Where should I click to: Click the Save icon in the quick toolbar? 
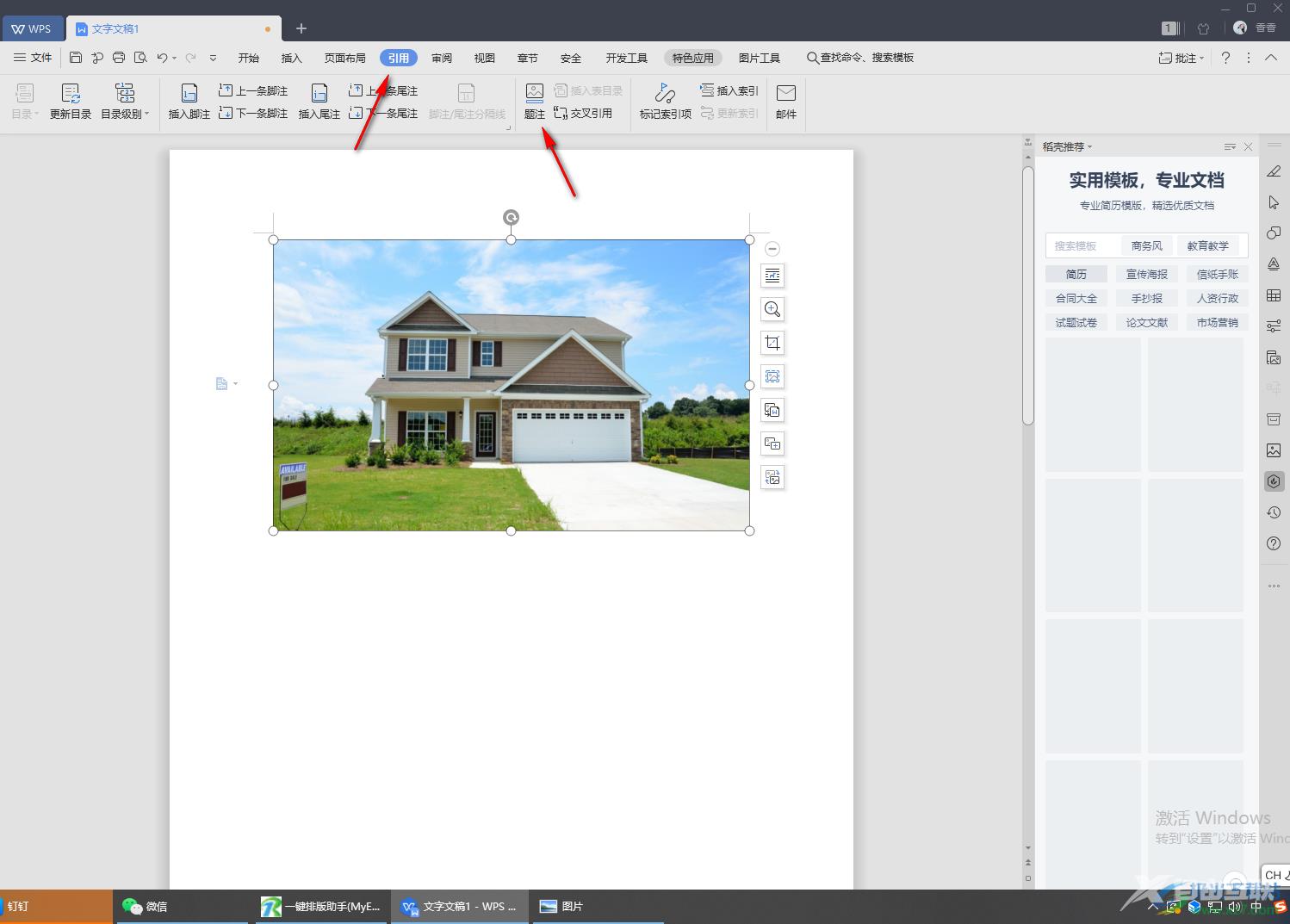tap(76, 58)
